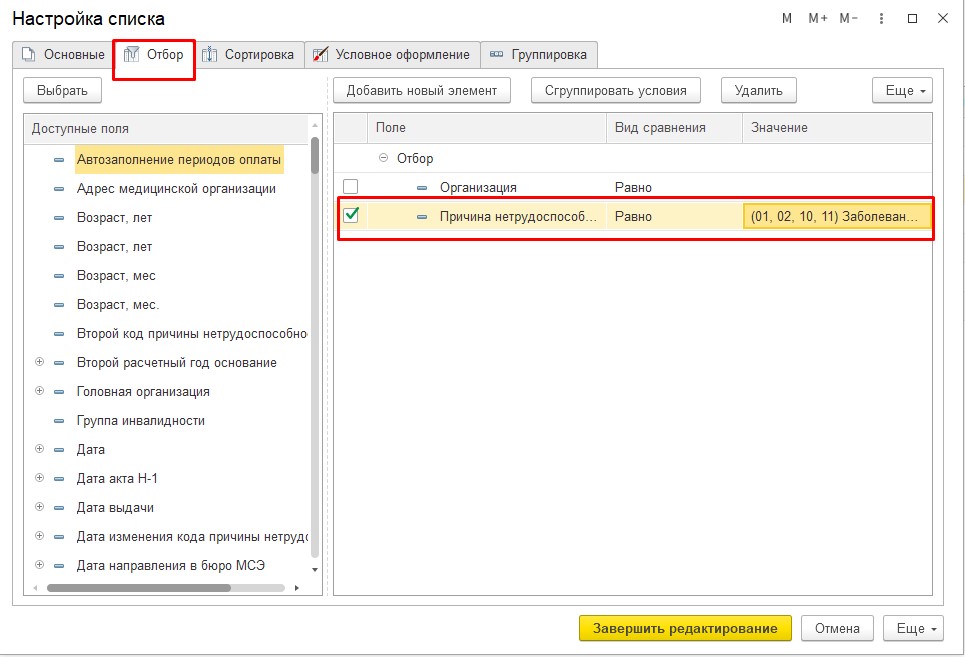
Task: Click Добавить новый элемент button
Action: (x=422, y=91)
